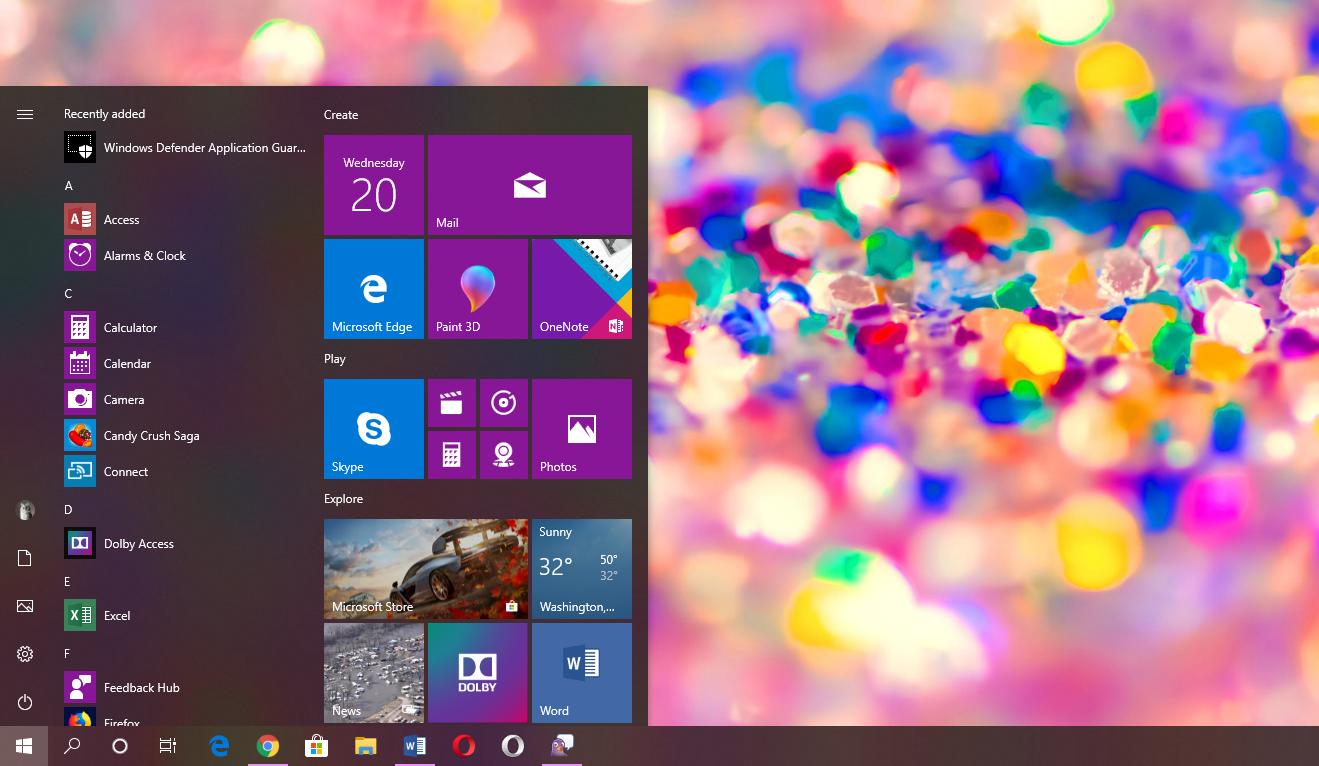Select the Play tile group title
Viewport: 1319px width, 766px height.
click(335, 359)
